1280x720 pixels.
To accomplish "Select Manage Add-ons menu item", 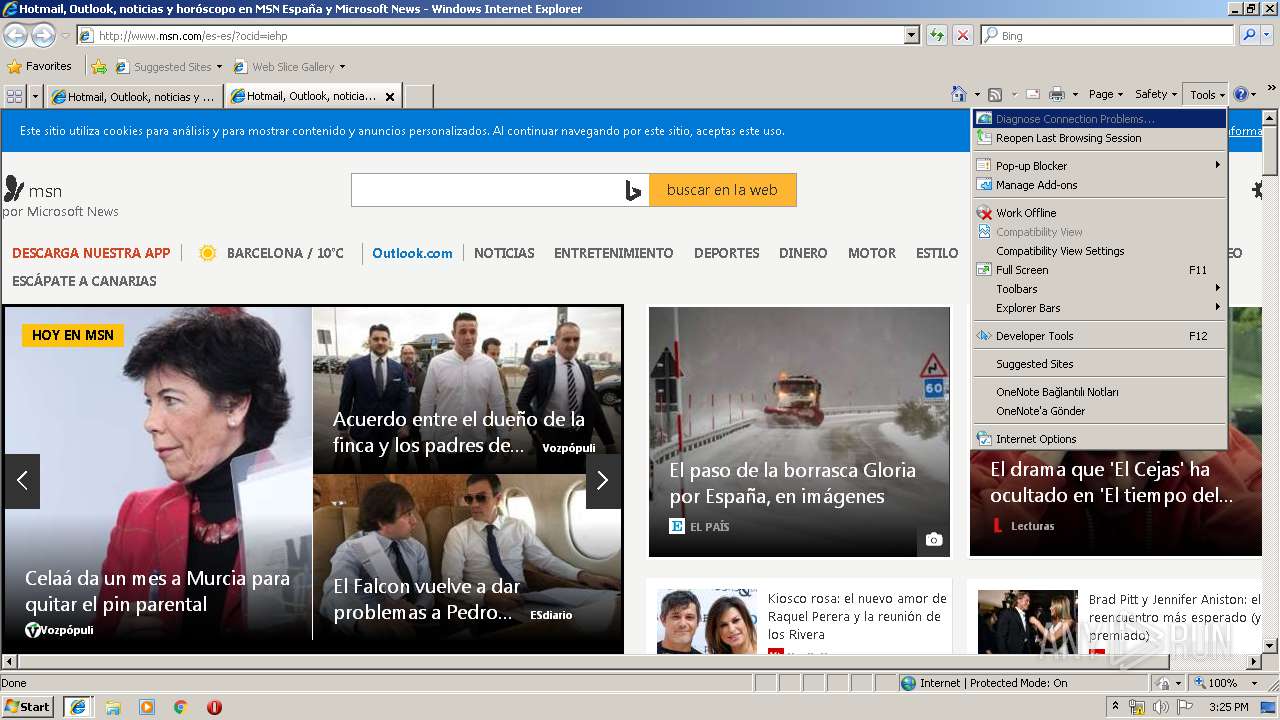I will coord(1099,185).
